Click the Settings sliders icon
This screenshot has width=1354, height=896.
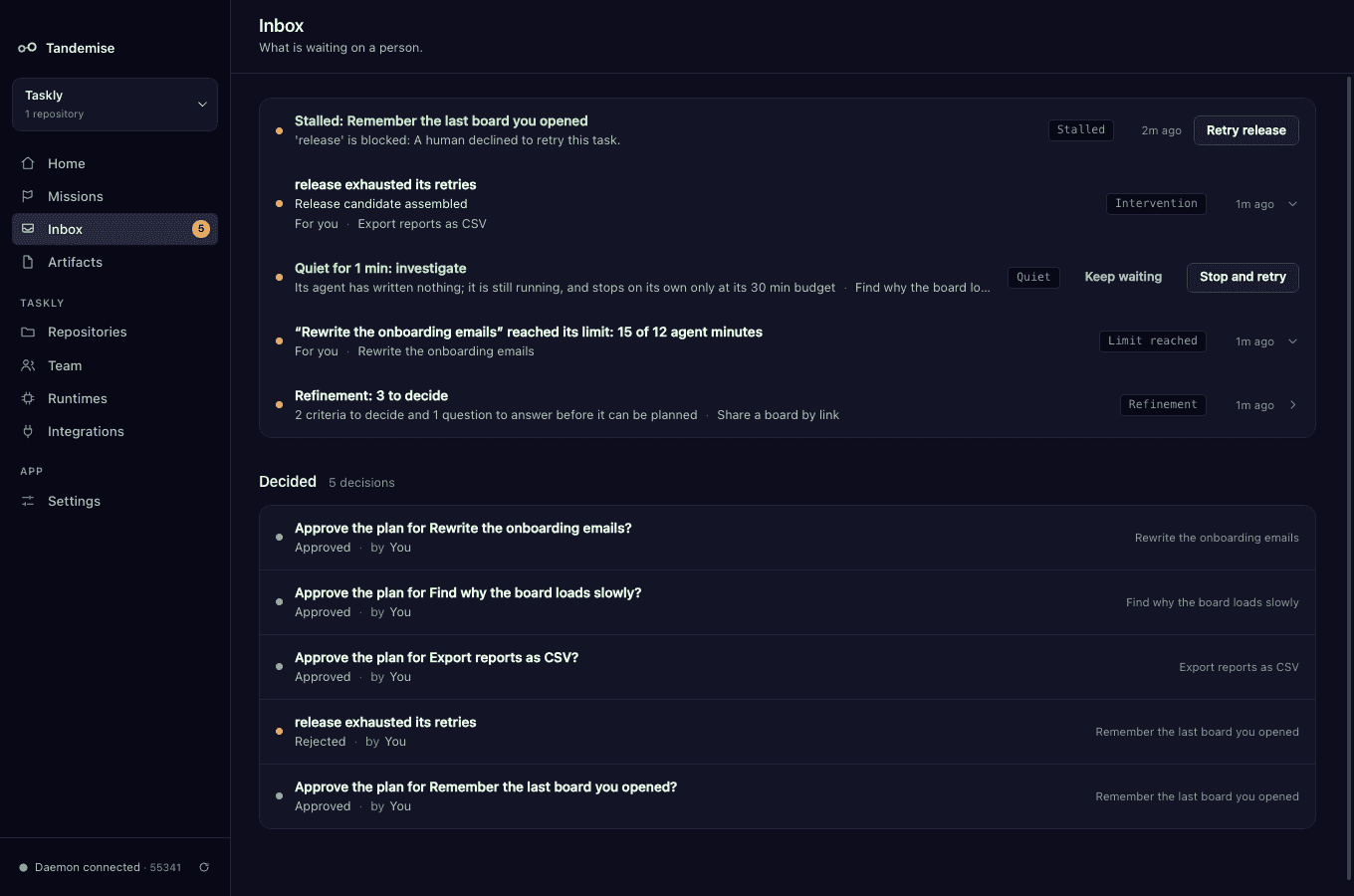(x=28, y=501)
